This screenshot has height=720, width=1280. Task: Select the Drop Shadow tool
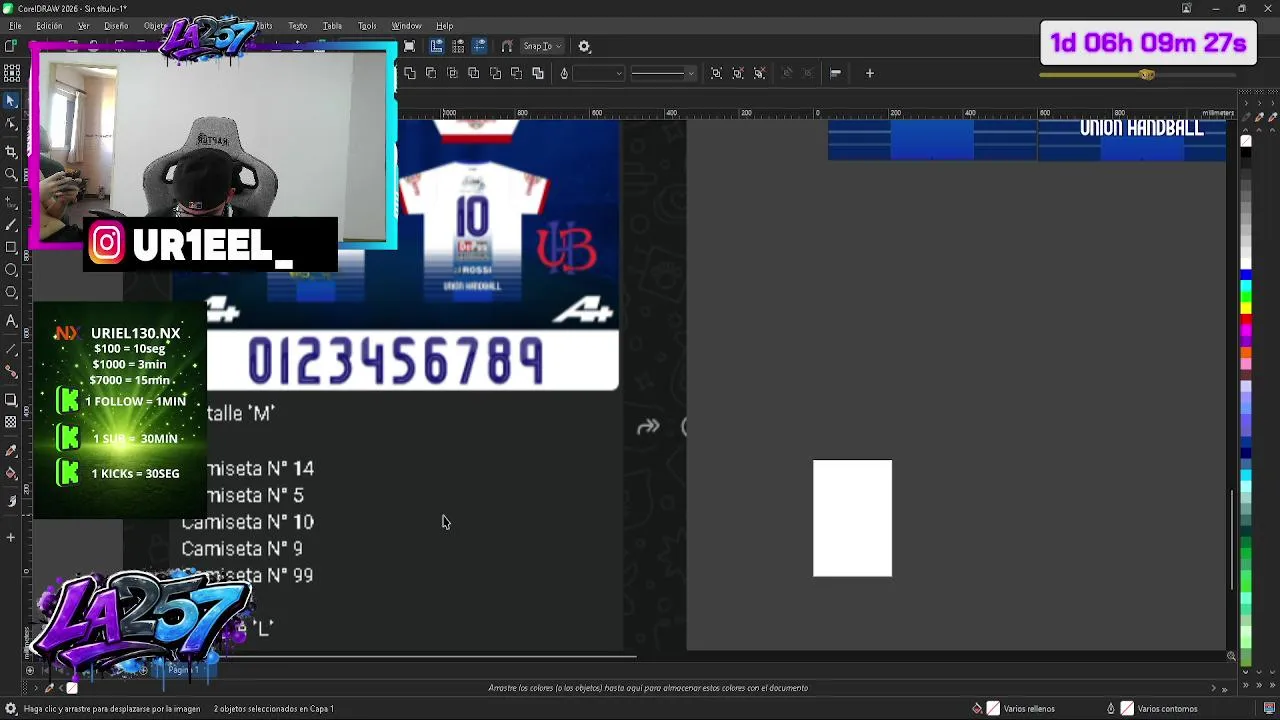11,400
